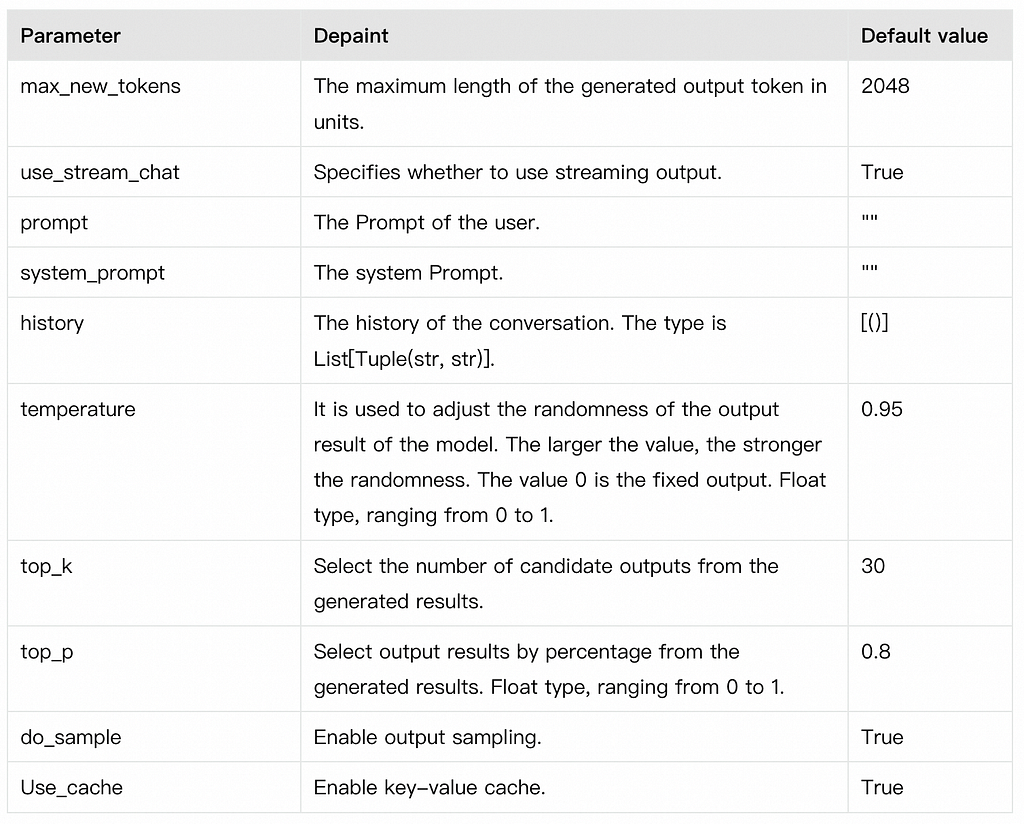
Task: Click the Use_cache parameter name
Action: (72, 787)
